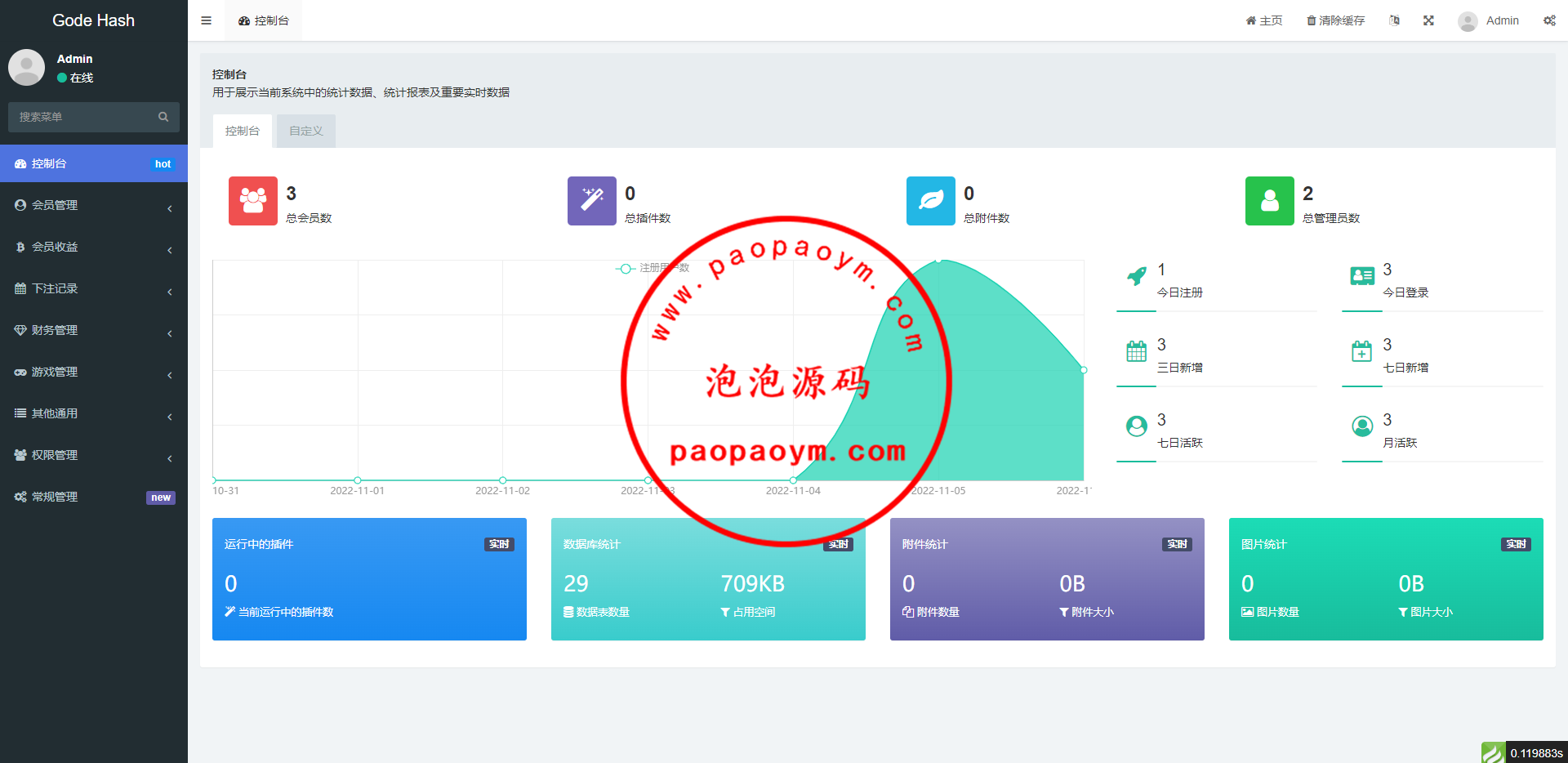1568x763 pixels.
Task: Expand 会员管理 chevron arrow
Action: [170, 208]
